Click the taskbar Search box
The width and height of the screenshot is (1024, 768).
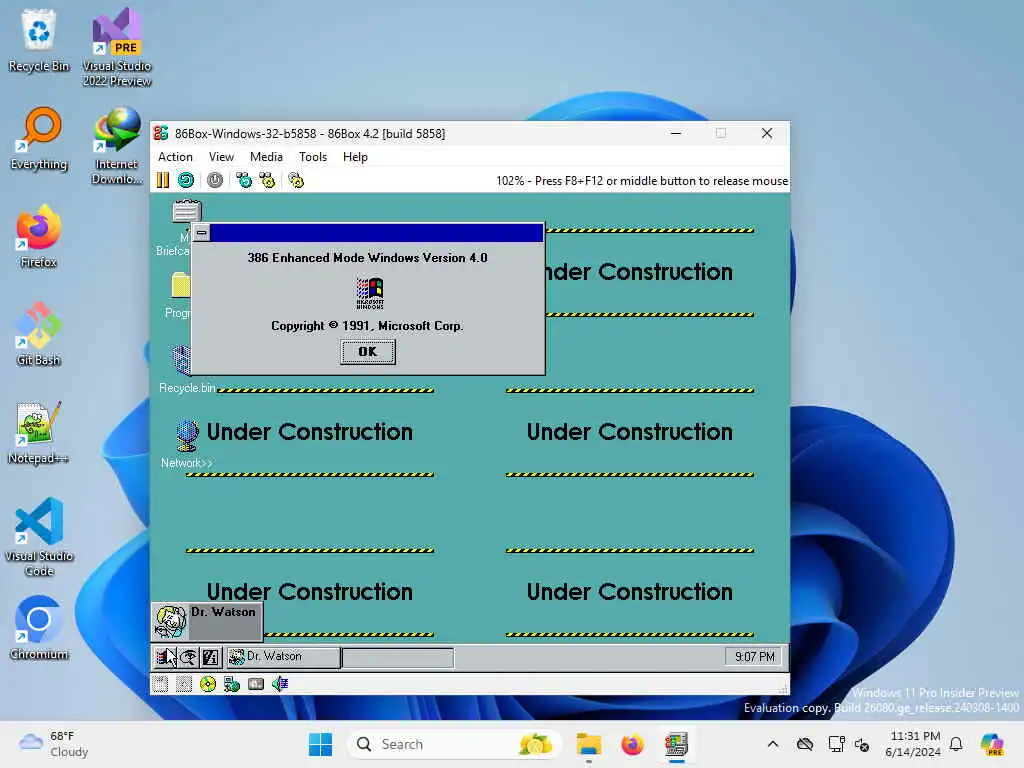[x=455, y=744]
